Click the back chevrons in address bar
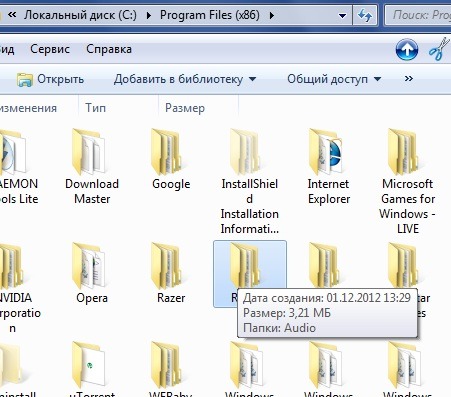 [x=12, y=15]
